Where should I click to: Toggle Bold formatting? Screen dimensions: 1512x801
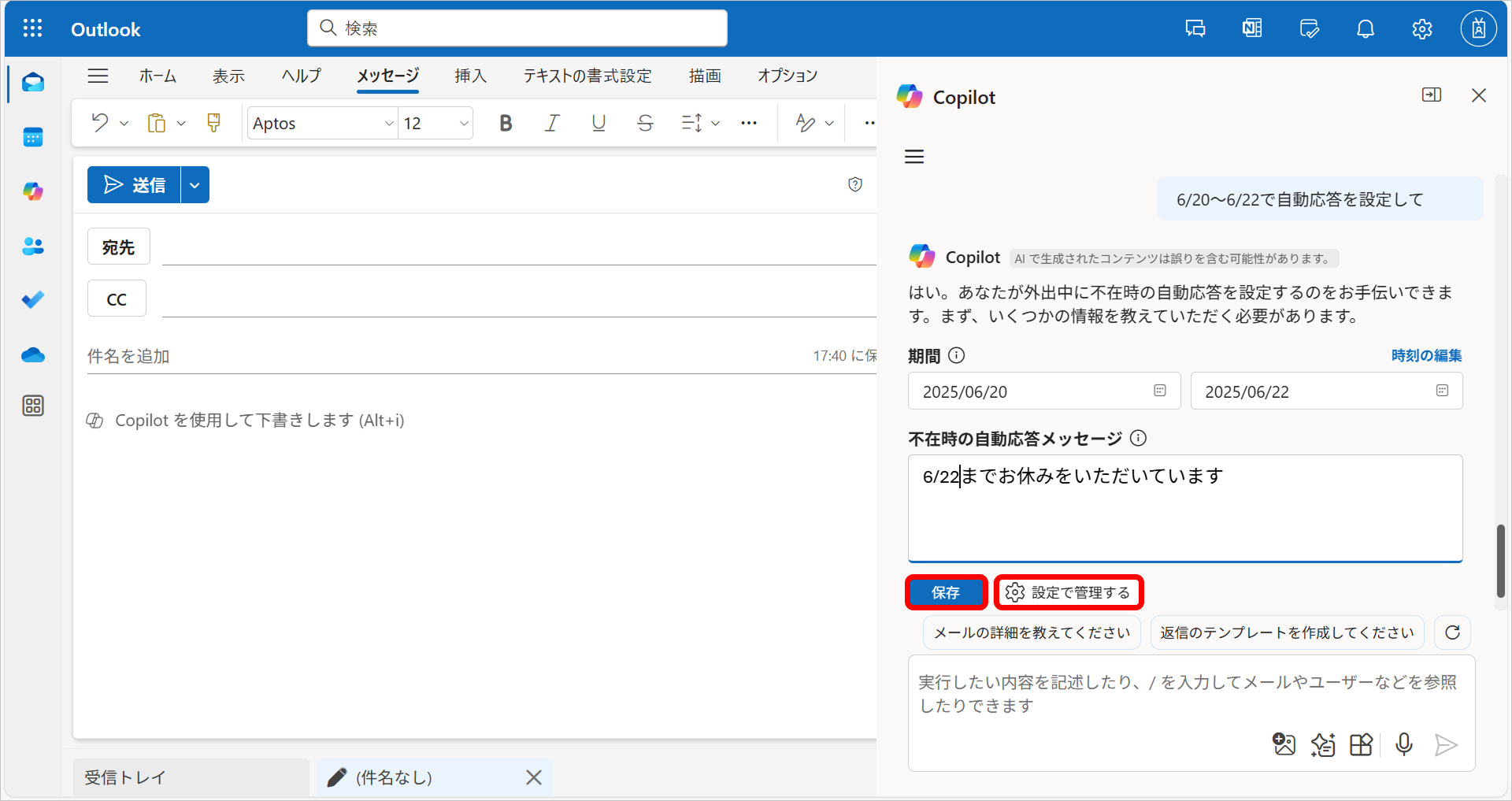506,123
